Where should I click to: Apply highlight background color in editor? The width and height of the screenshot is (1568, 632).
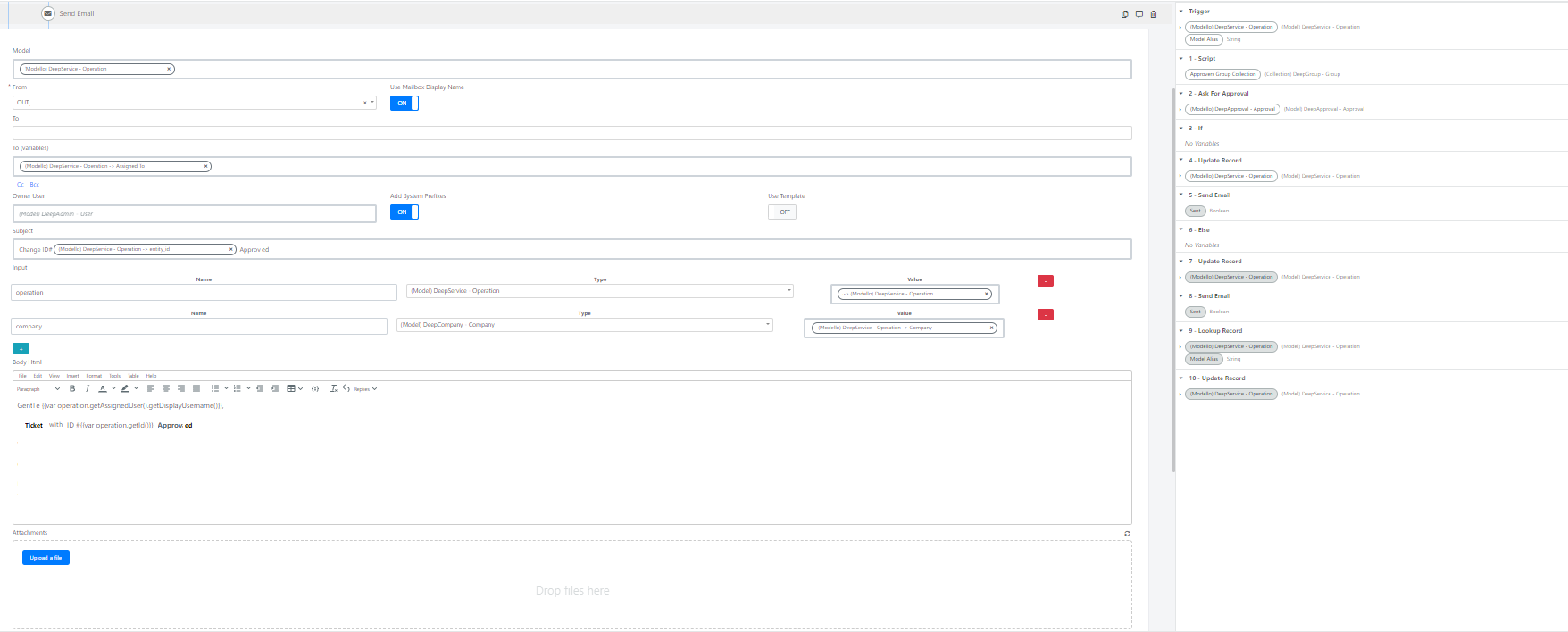[125, 388]
